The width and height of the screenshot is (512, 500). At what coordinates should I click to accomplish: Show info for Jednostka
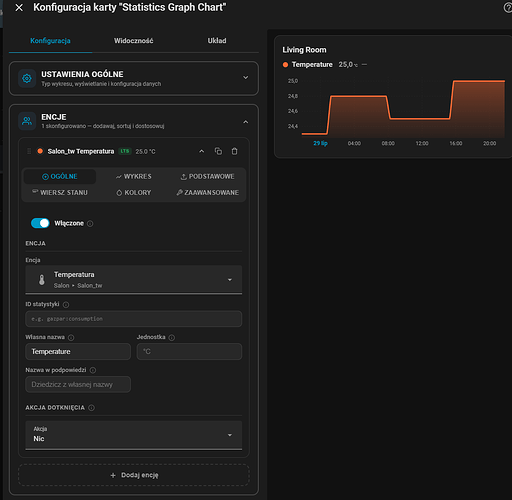click(171, 338)
